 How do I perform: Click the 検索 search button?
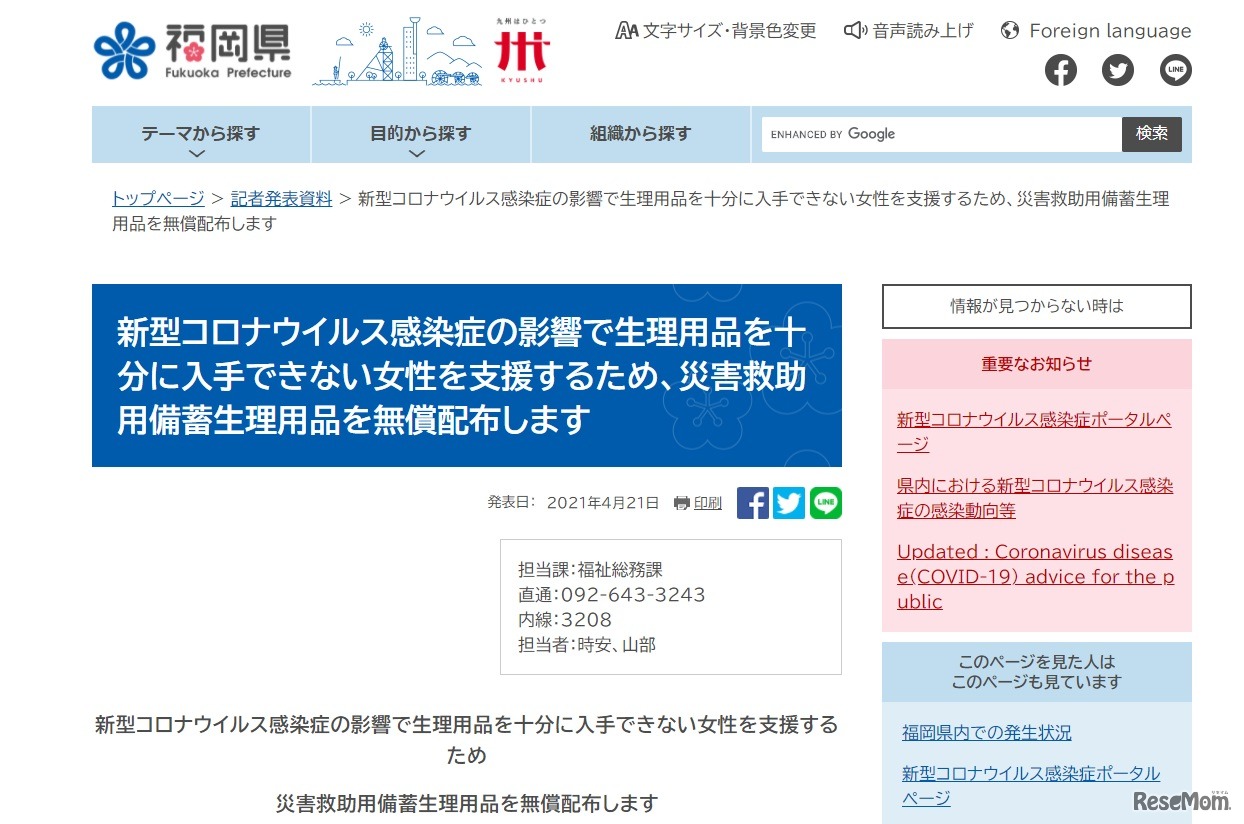click(x=1152, y=134)
